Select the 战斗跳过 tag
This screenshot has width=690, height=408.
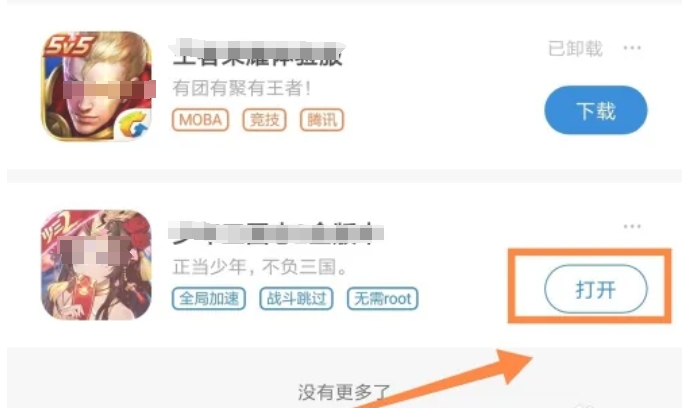(296, 298)
